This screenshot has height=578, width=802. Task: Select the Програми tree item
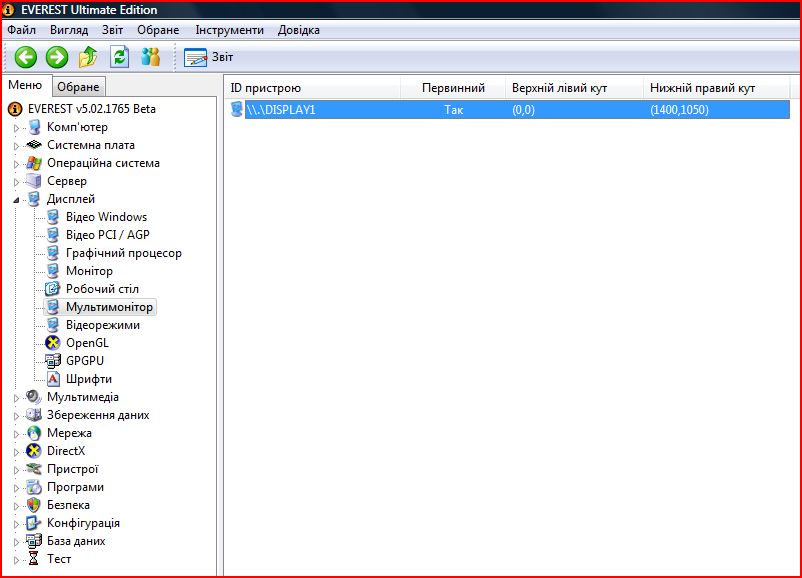[75, 487]
